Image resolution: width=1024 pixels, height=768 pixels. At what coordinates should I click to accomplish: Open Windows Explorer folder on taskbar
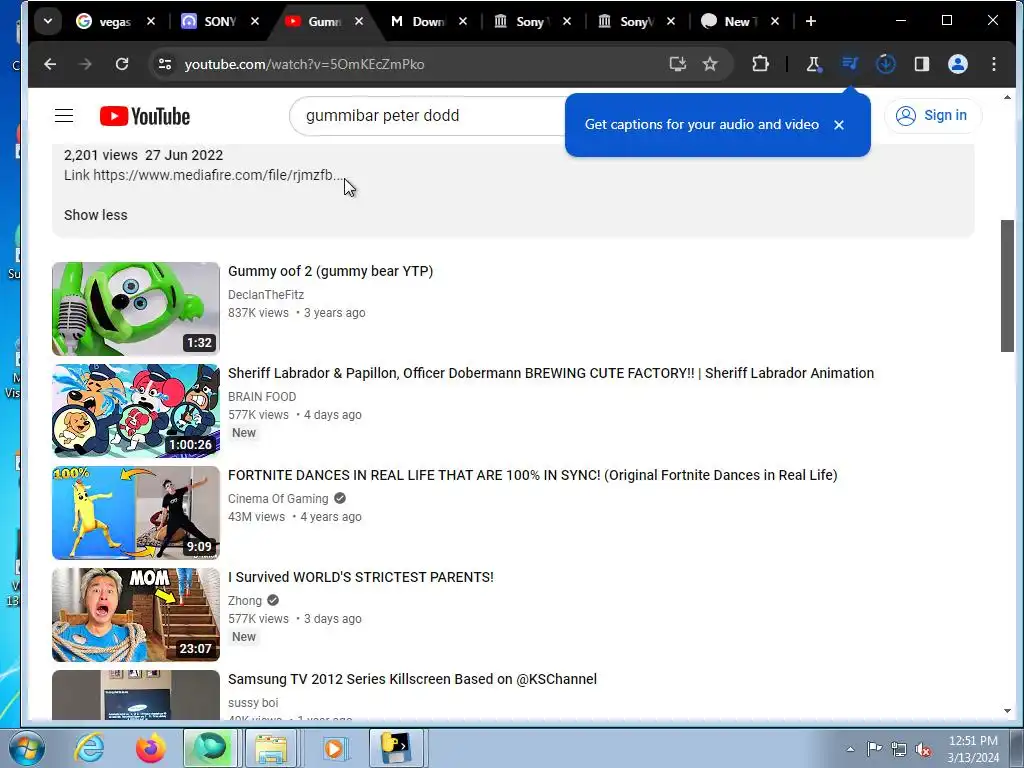pos(271,748)
